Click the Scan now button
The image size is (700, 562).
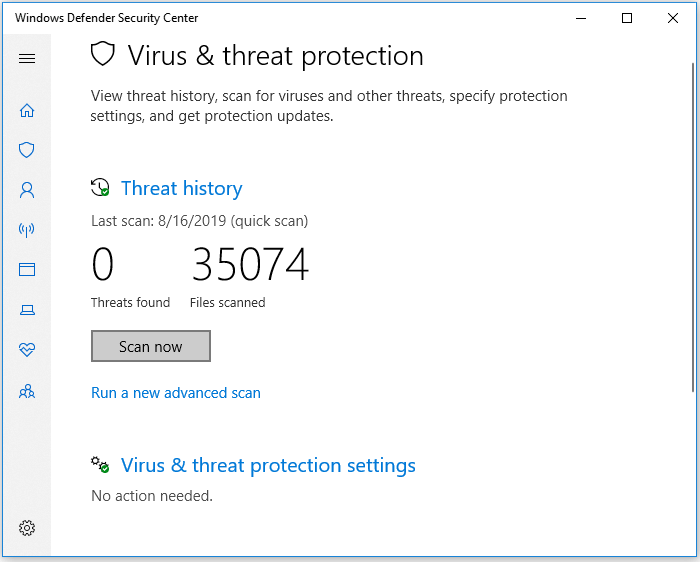point(151,347)
